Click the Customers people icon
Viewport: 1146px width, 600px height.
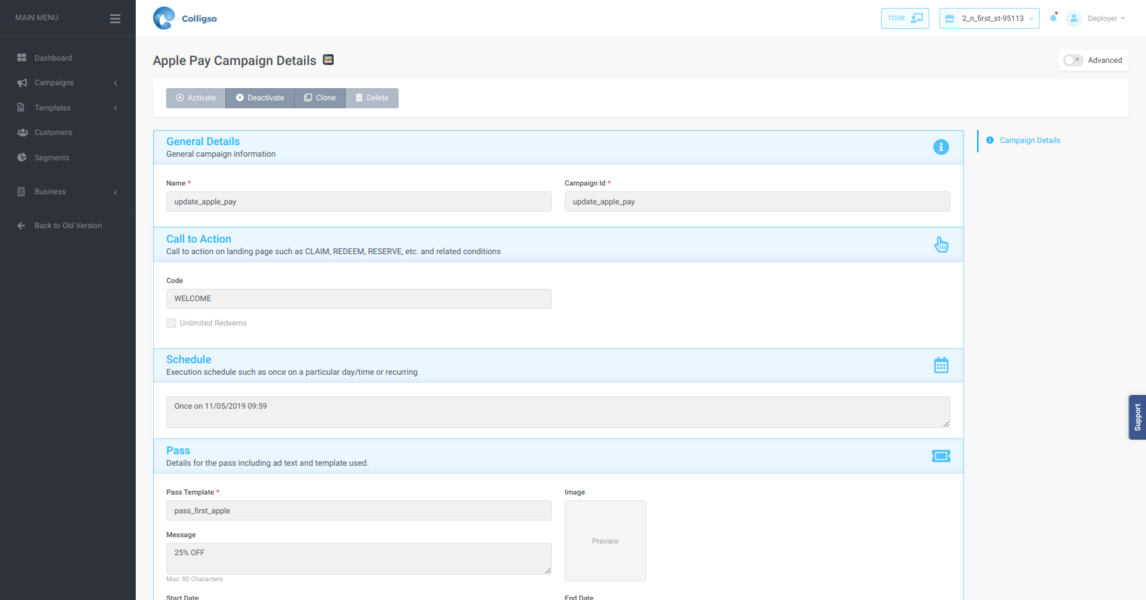(22, 132)
